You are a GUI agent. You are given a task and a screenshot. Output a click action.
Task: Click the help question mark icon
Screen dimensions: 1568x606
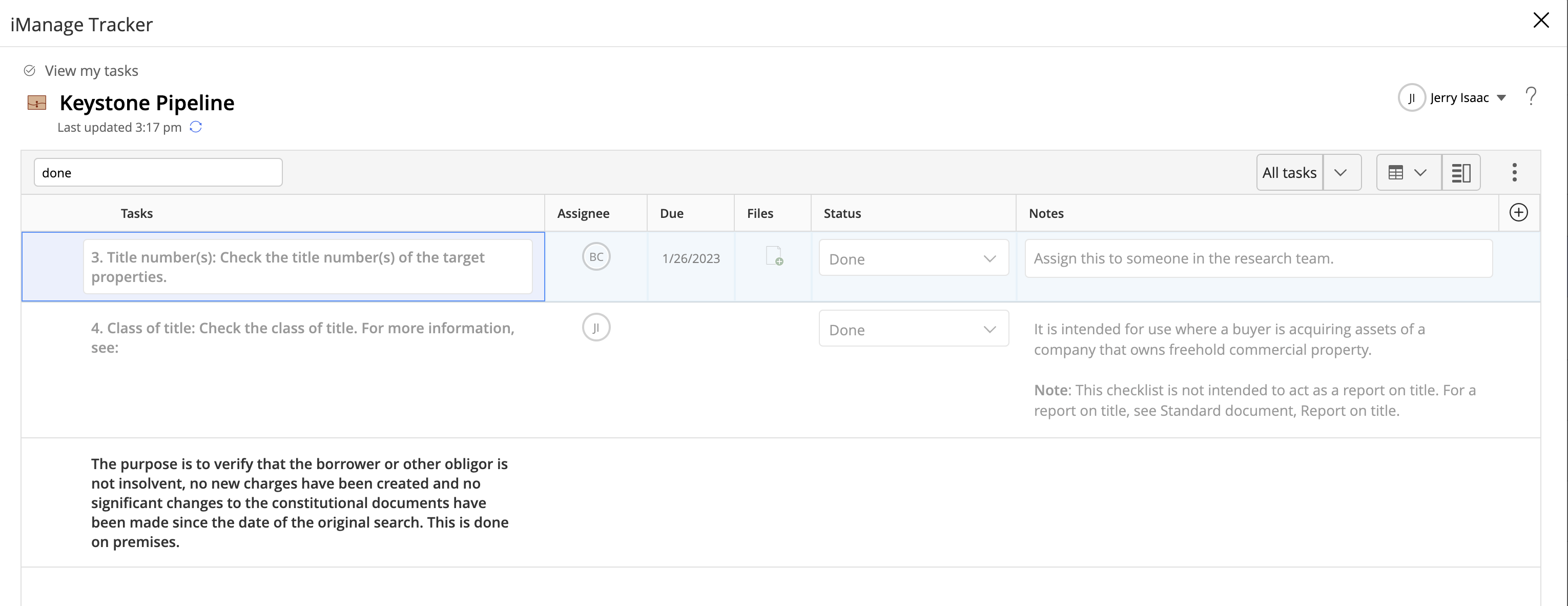1531,96
